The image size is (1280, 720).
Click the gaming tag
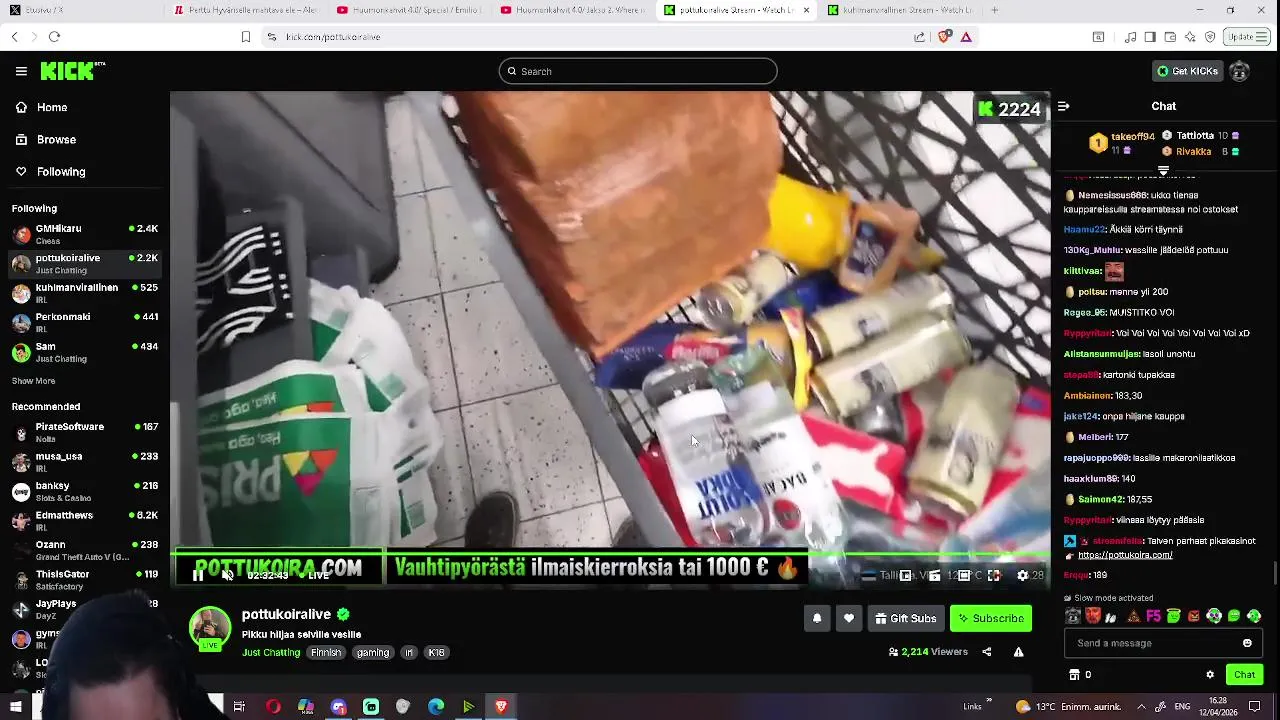pyautogui.click(x=373, y=652)
